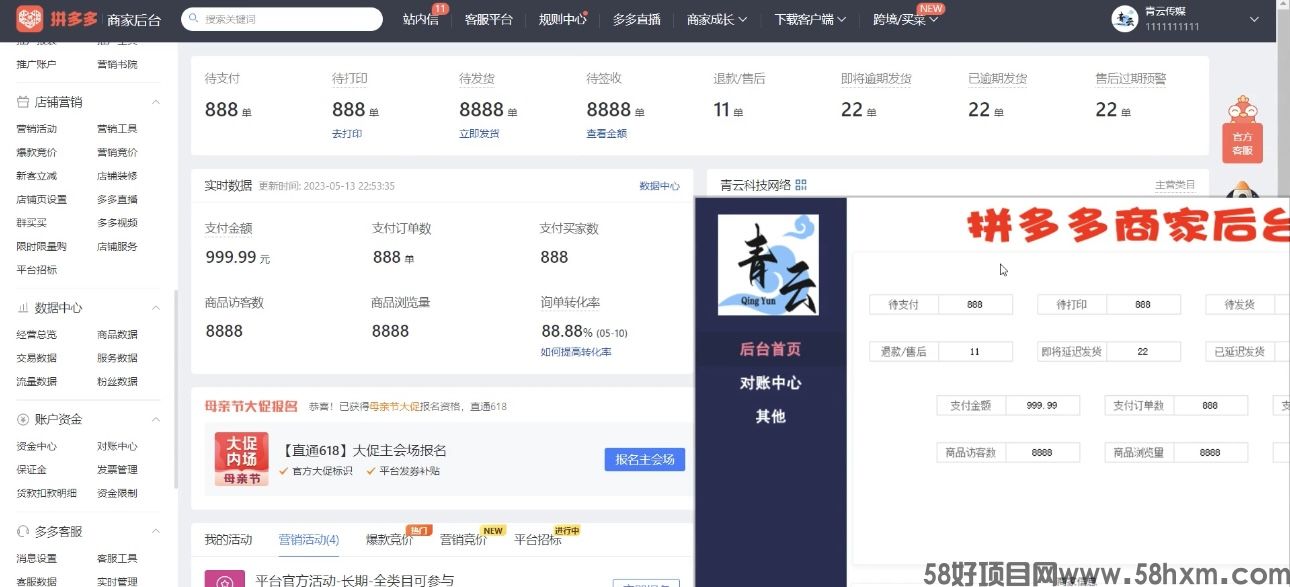
Task: Open 经营总览 in the sidebar
Action: [x=37, y=335]
